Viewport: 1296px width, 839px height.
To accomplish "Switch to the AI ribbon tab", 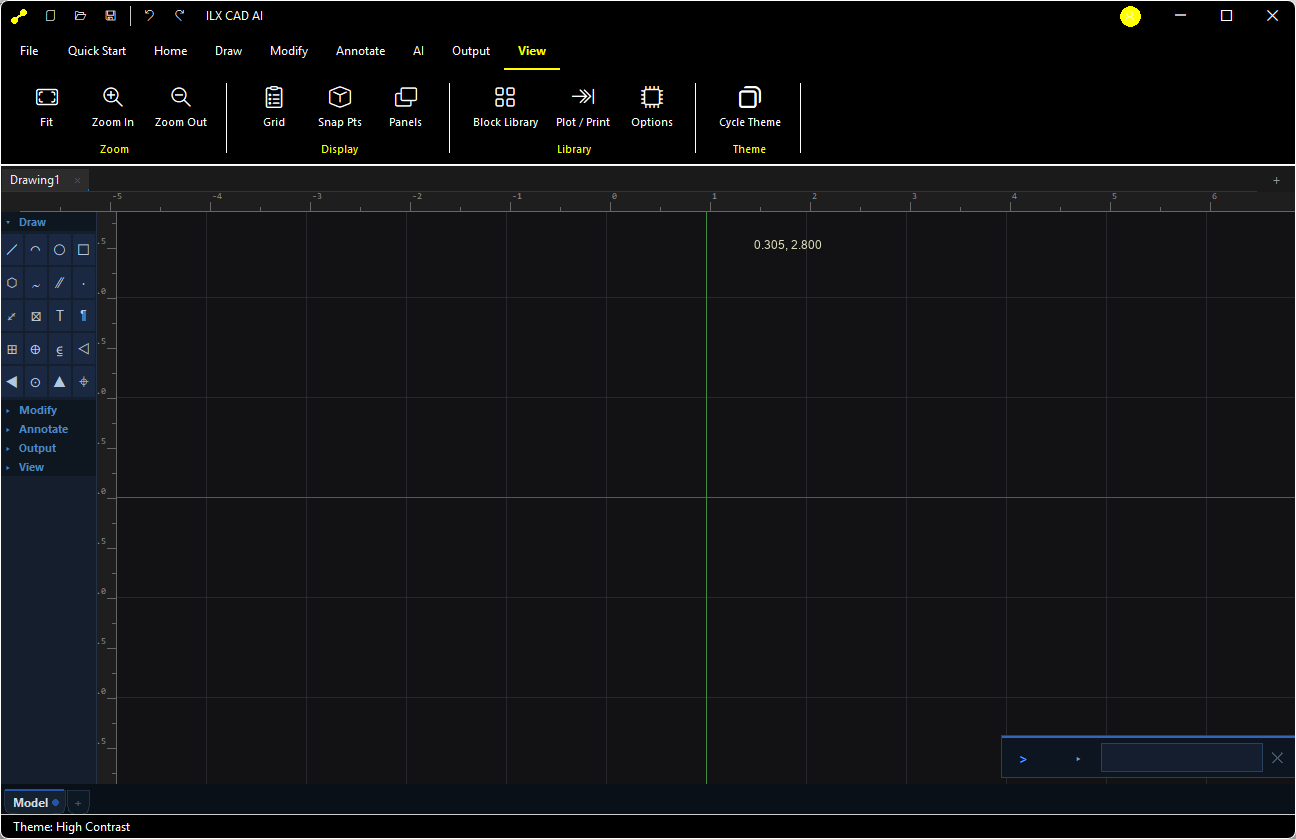I will click(418, 51).
